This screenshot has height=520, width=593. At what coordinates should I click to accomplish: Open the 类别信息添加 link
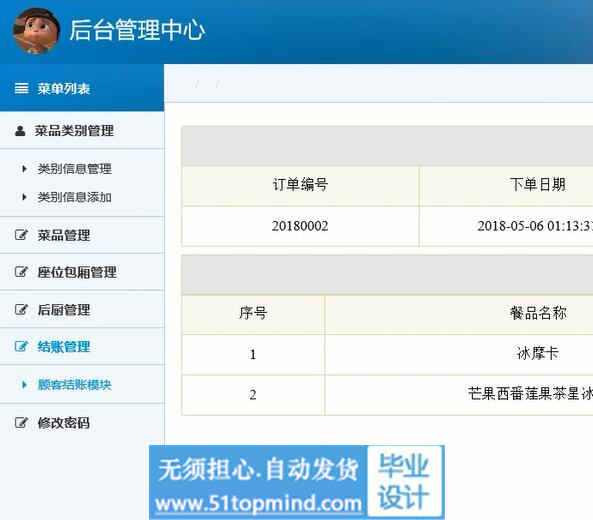[x=74, y=197]
